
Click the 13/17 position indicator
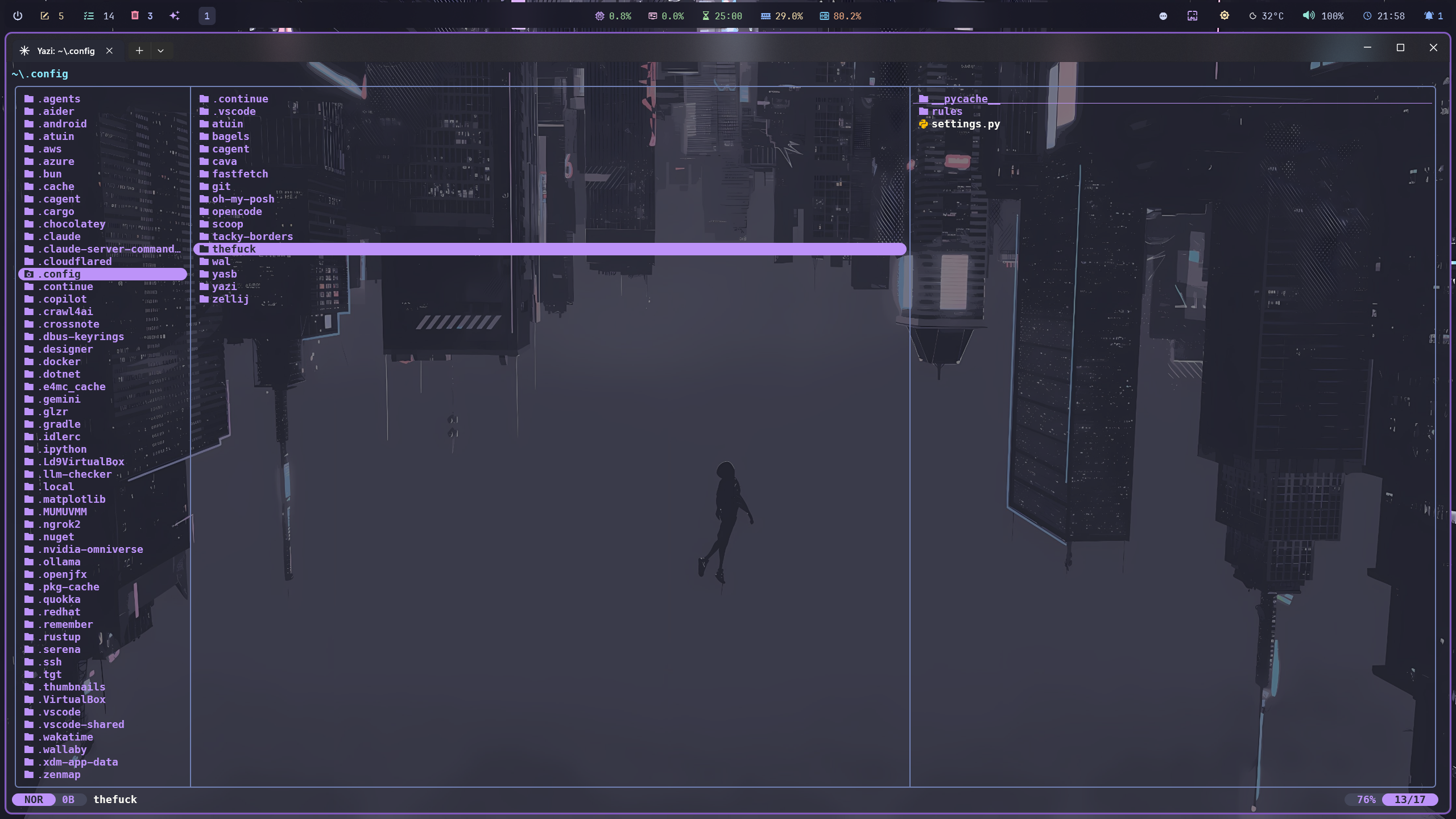pos(1410,800)
